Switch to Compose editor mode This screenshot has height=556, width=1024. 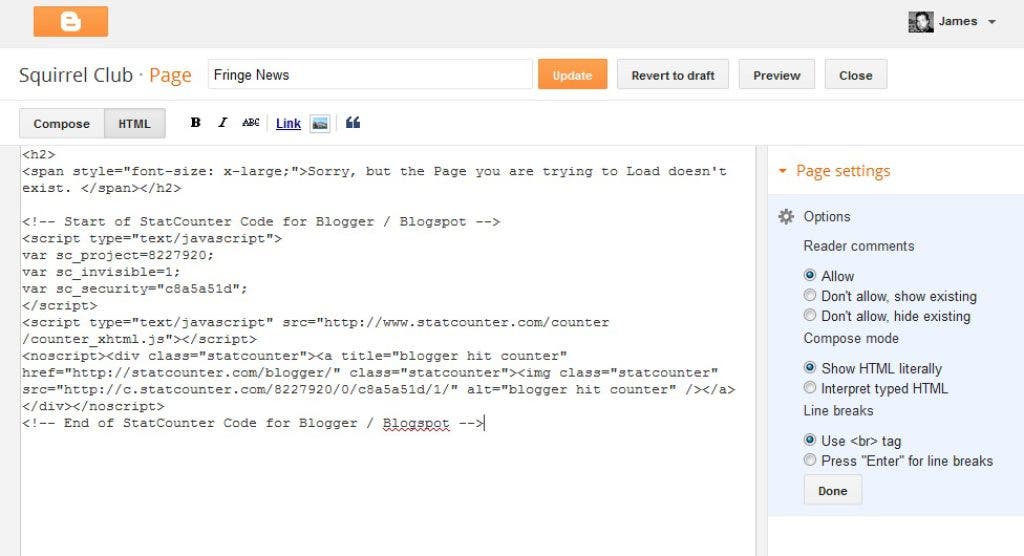[61, 123]
